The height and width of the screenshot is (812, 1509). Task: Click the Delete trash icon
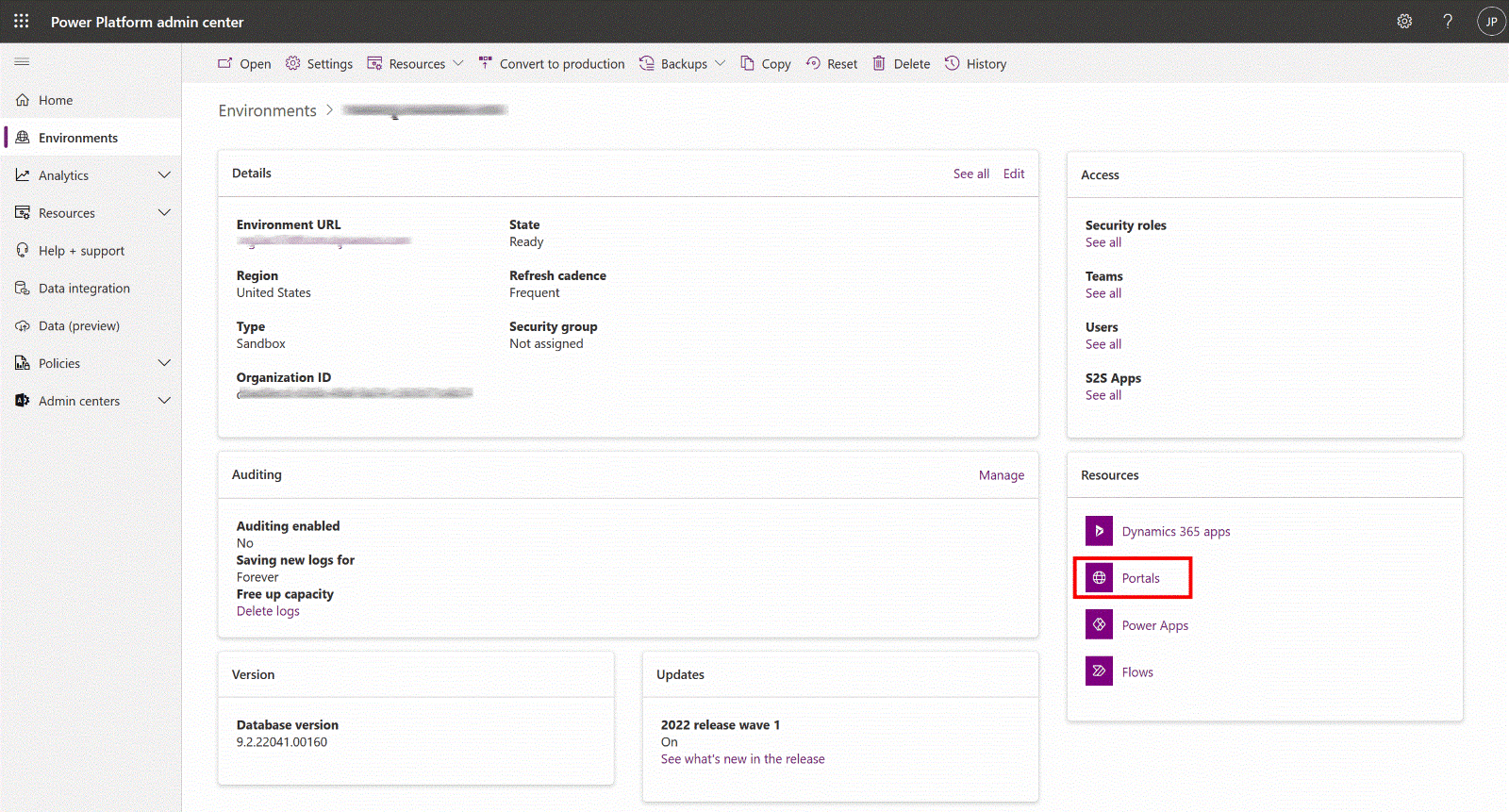[879, 63]
